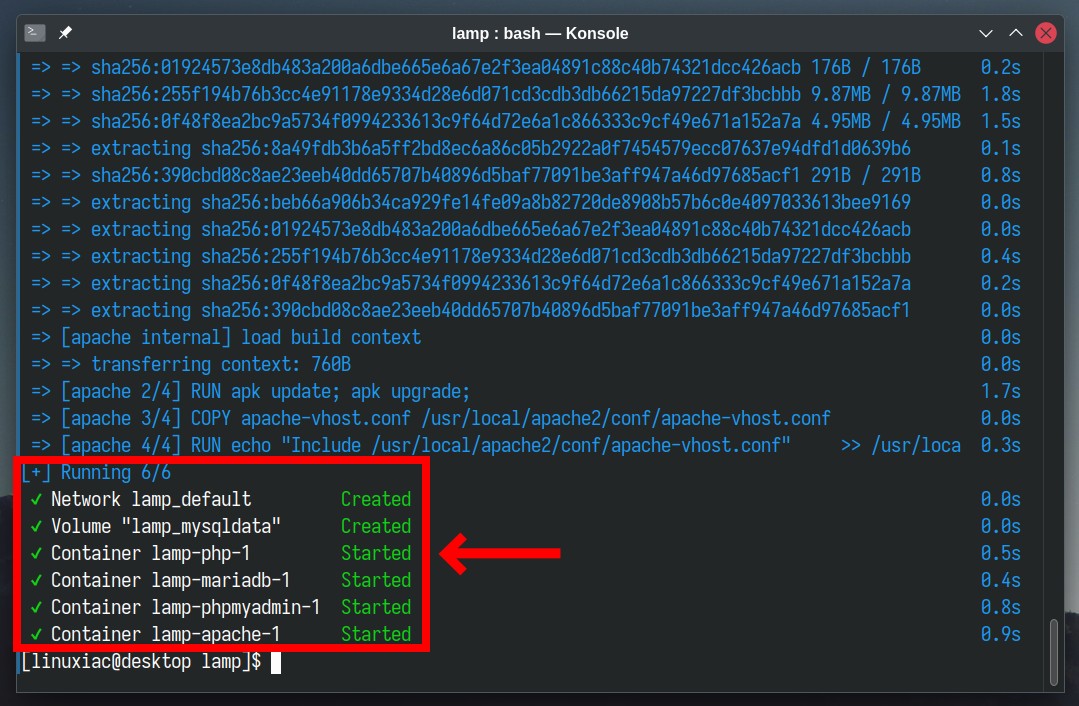This screenshot has height=706, width=1079.
Task: Minimize Konsole with the down chevron
Action: [985, 33]
